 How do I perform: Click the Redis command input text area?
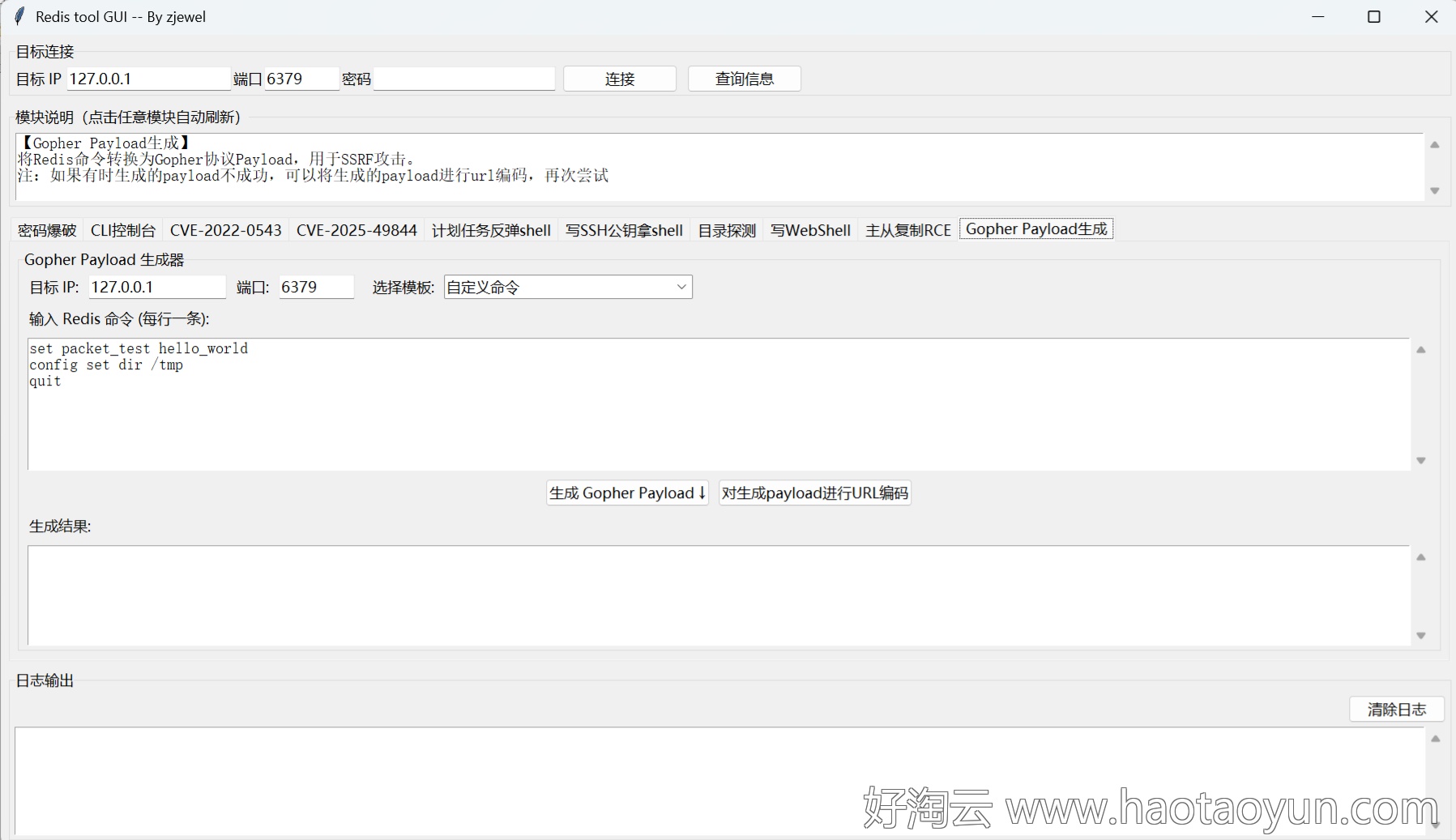[x=719, y=404]
